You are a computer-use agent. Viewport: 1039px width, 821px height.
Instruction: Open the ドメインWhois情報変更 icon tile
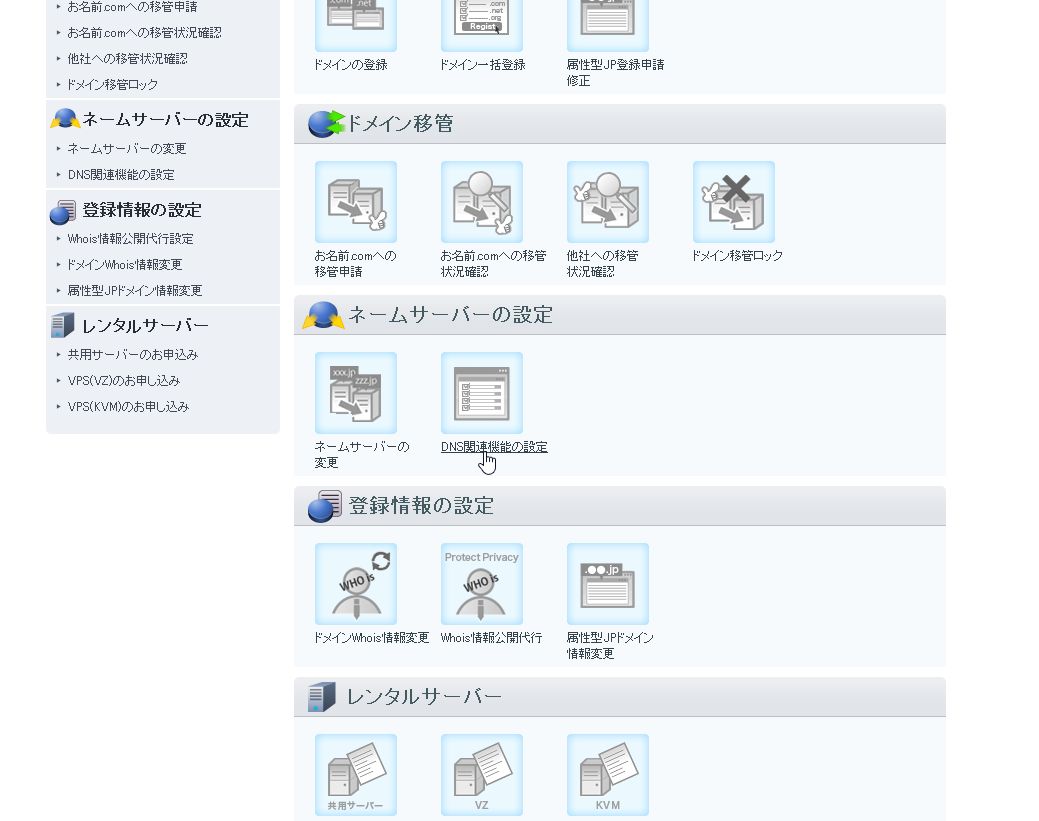pyautogui.click(x=356, y=584)
